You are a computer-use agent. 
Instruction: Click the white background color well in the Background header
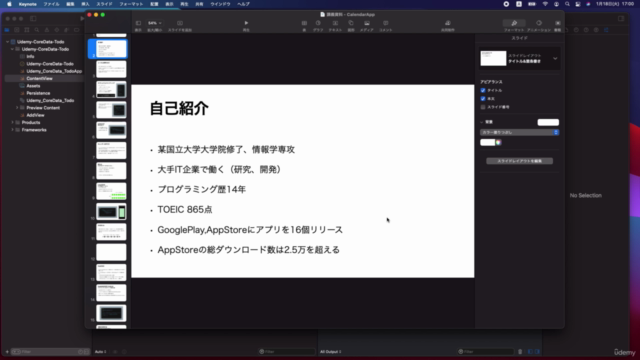548,122
